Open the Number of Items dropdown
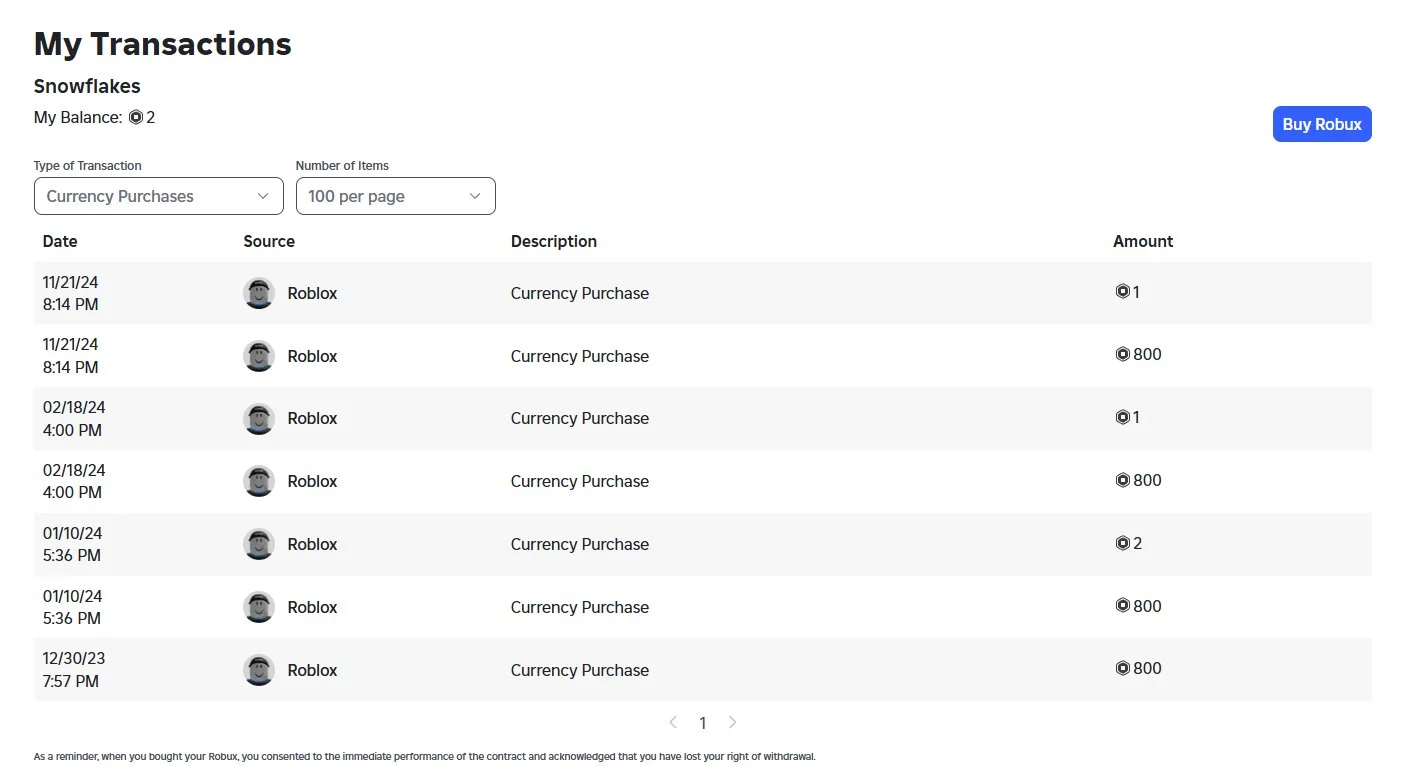 395,196
